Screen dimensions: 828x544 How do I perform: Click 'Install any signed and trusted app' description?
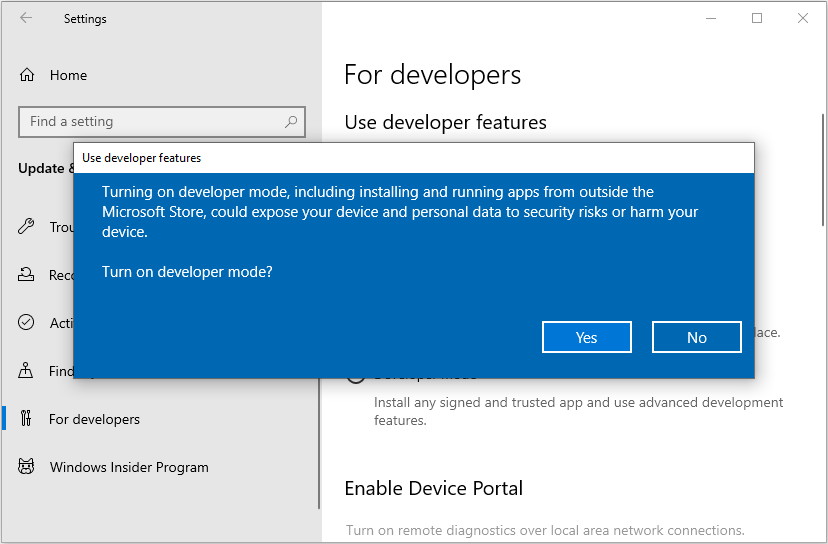(x=578, y=411)
